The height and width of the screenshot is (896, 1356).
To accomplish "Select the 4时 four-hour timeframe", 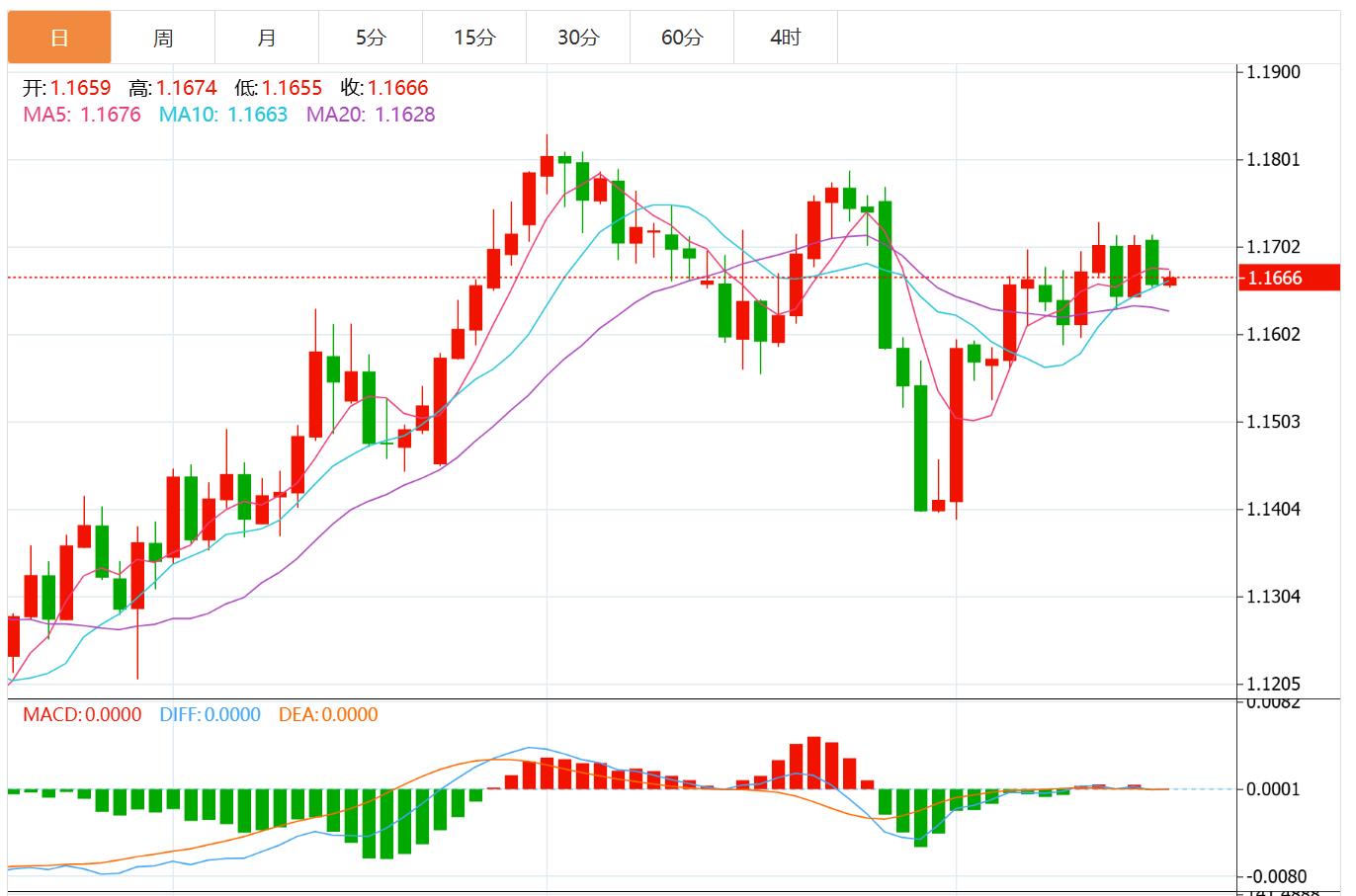I will click(x=786, y=38).
